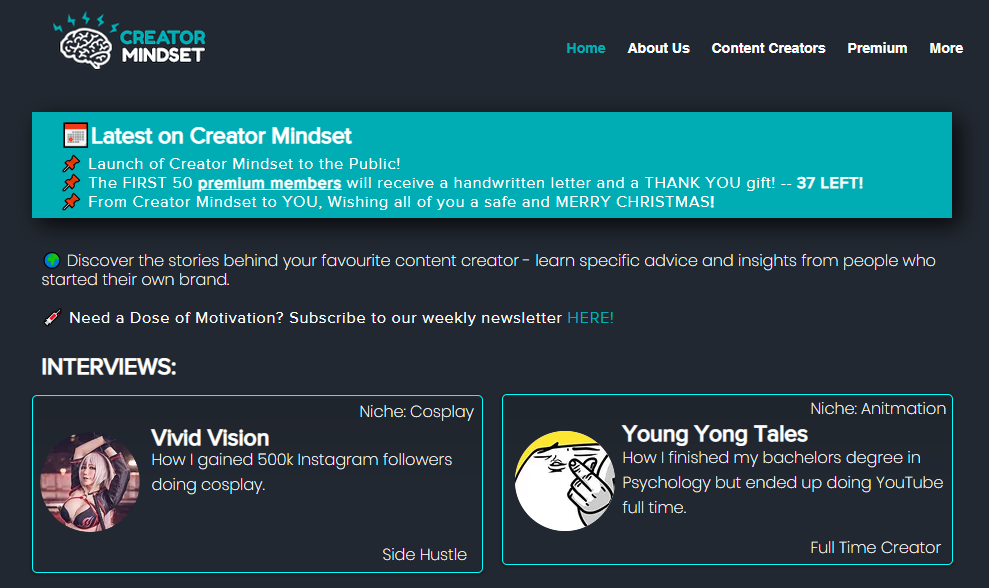Select Home in the navigation bar
The image size is (989, 588).
pyautogui.click(x=585, y=47)
